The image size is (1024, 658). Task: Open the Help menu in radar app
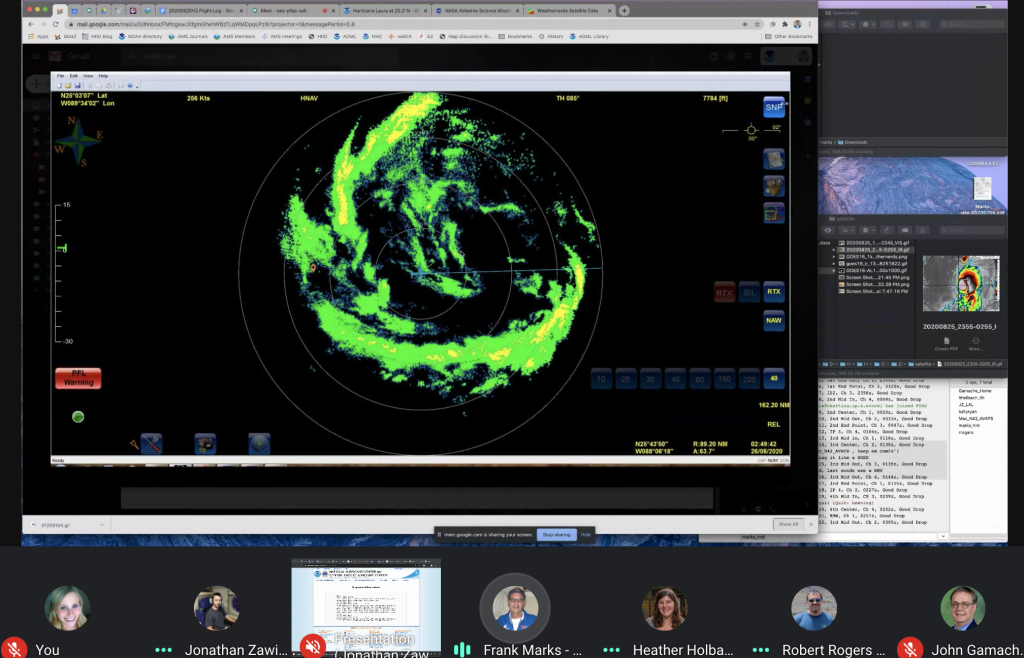[103, 76]
